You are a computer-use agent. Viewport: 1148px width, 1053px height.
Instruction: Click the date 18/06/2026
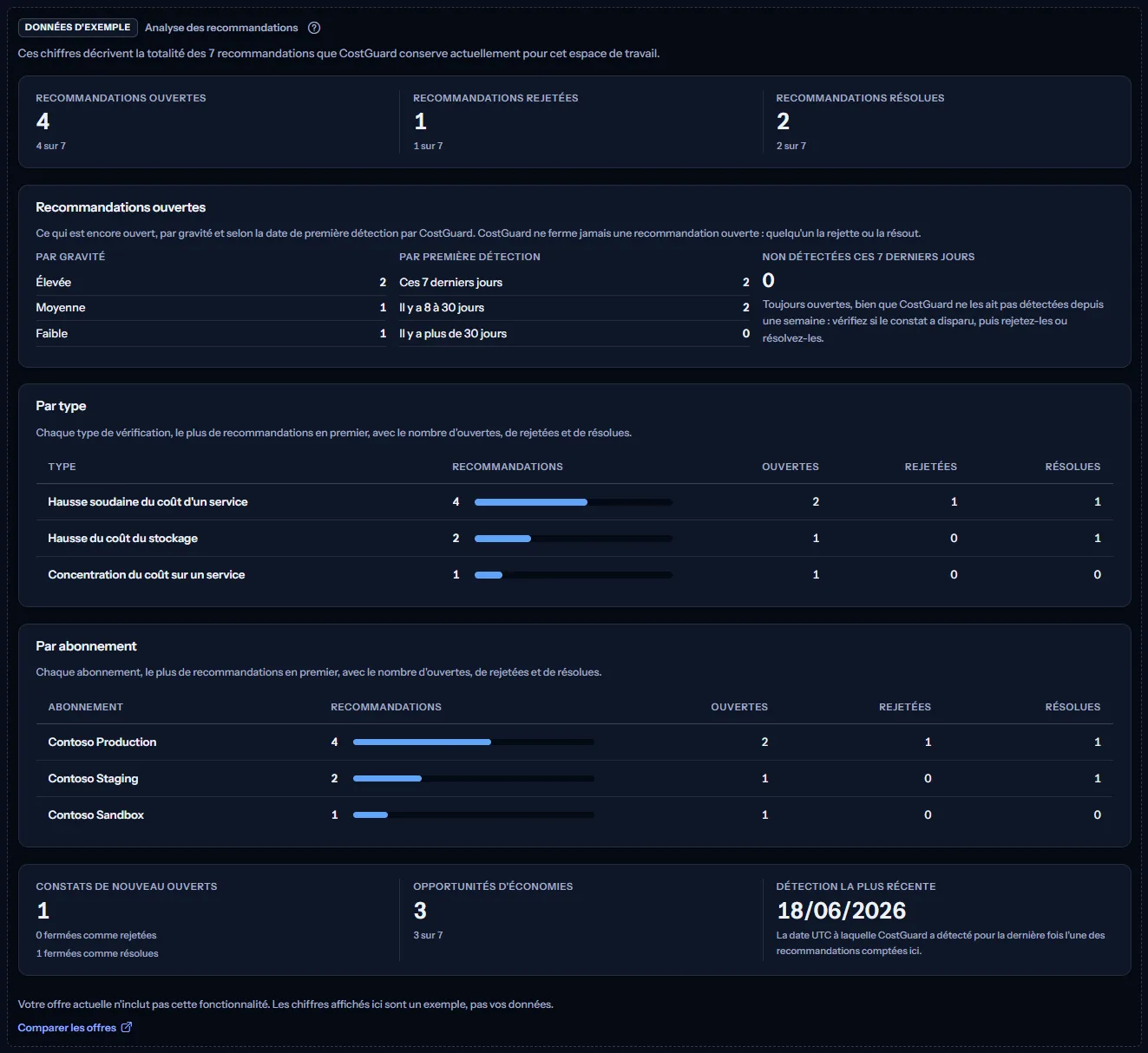click(x=841, y=911)
